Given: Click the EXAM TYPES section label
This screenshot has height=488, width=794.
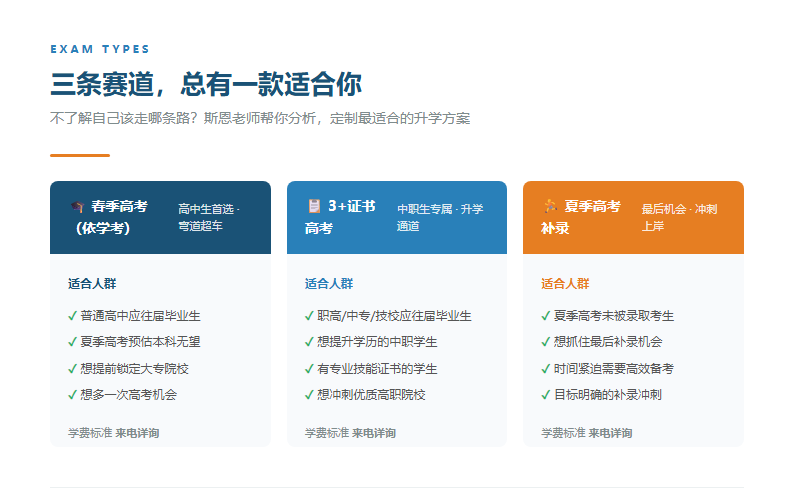Looking at the screenshot, I should (x=100, y=49).
